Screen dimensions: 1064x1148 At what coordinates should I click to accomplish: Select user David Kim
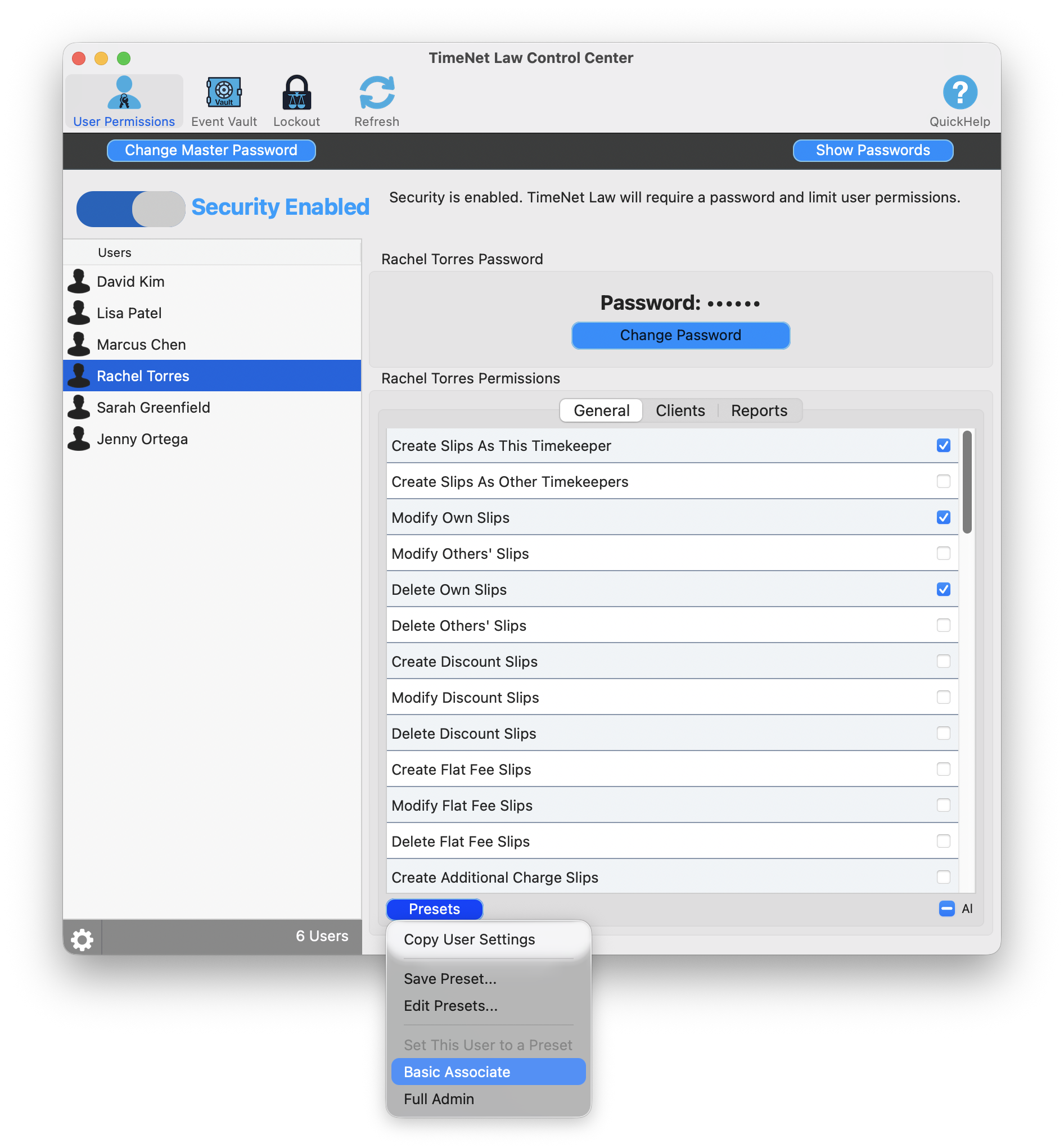click(212, 282)
